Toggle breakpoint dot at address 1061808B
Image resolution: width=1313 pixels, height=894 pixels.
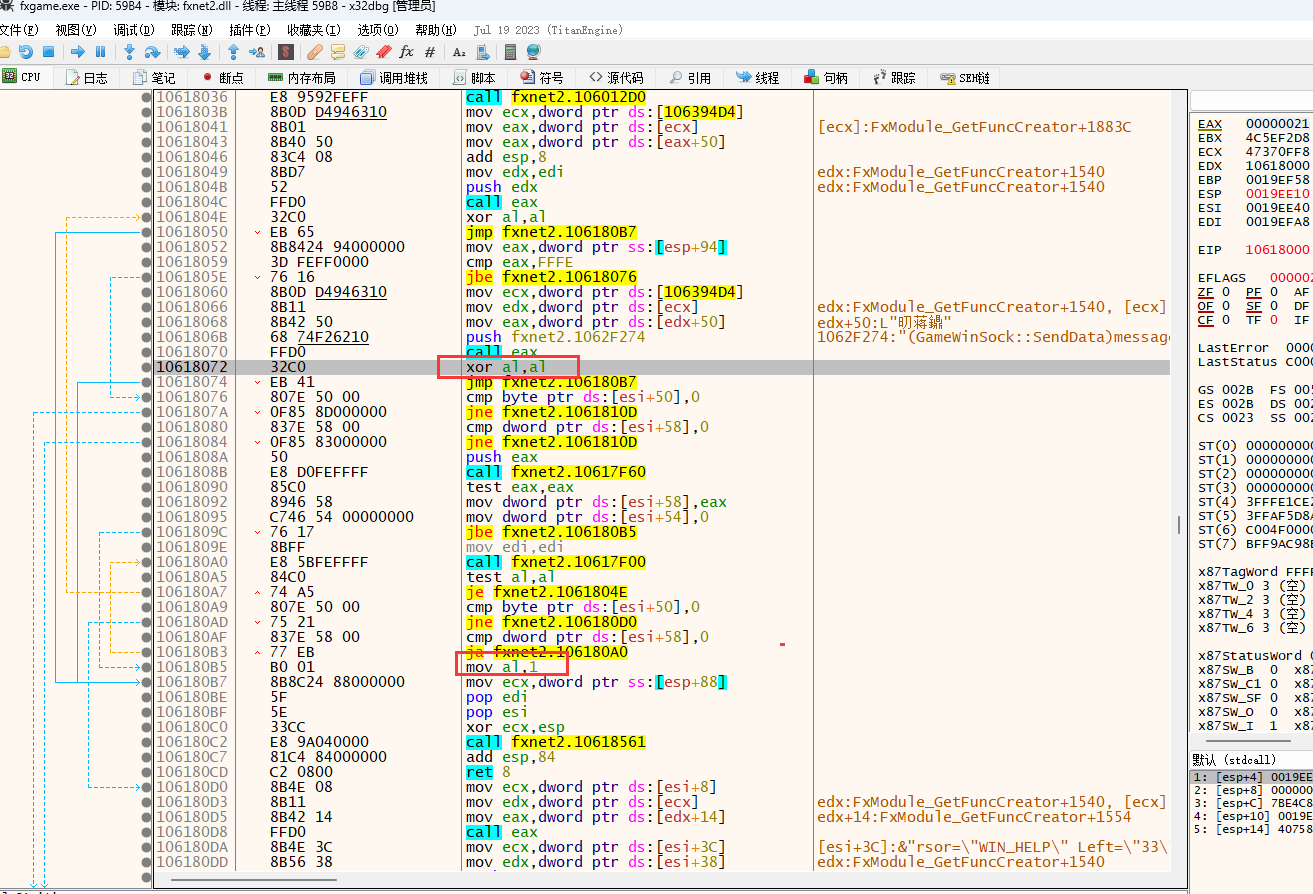pos(146,472)
